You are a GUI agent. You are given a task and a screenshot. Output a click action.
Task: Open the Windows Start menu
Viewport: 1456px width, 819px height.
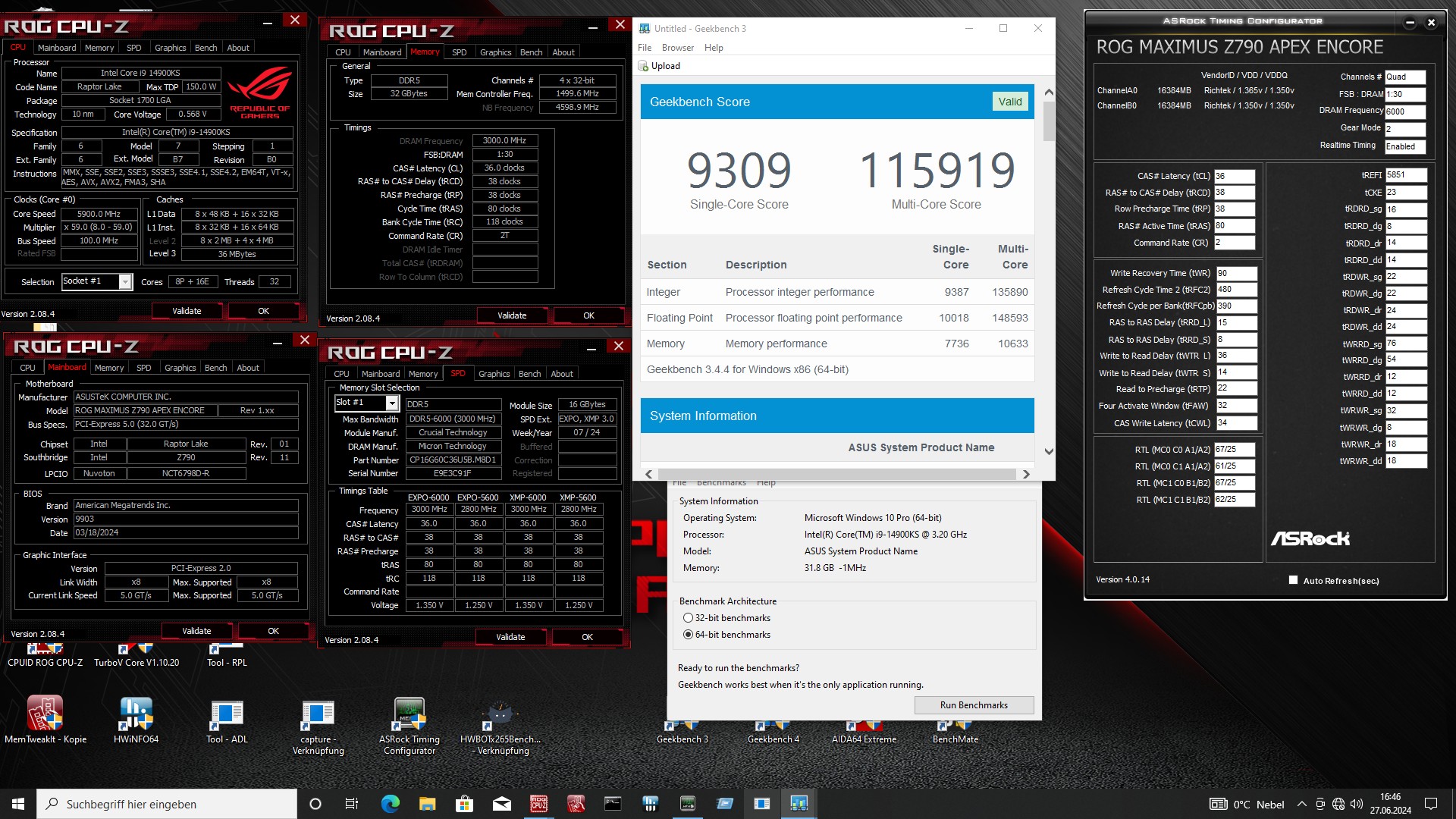pos(18,804)
